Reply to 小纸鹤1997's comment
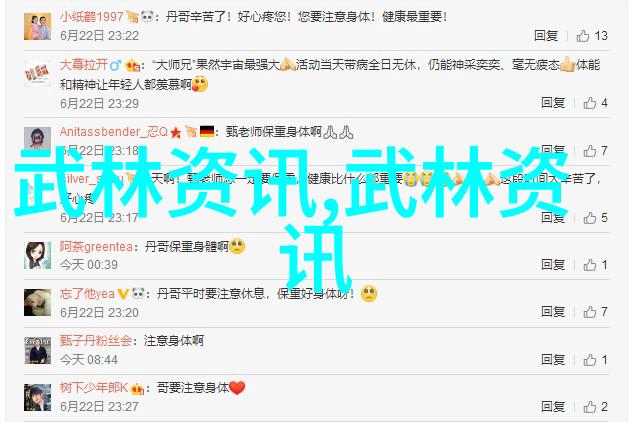Image resolution: width=630 pixels, height=422 pixels. click(x=546, y=36)
